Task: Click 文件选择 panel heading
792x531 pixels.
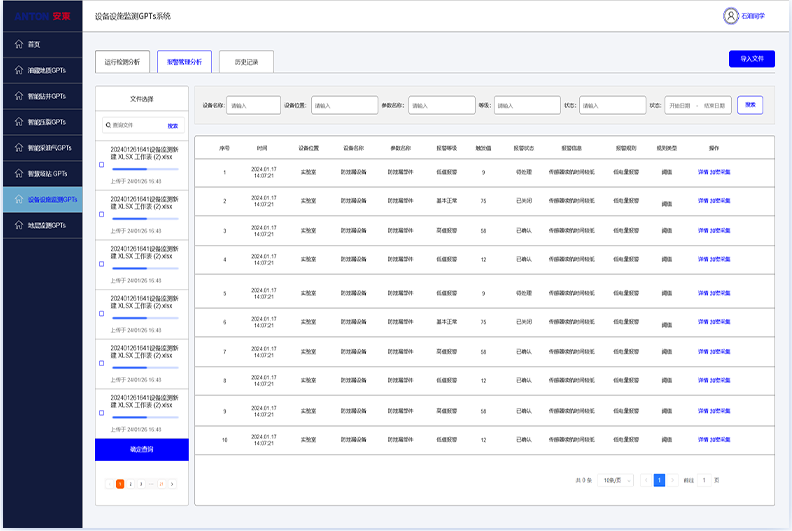Action: (141, 99)
